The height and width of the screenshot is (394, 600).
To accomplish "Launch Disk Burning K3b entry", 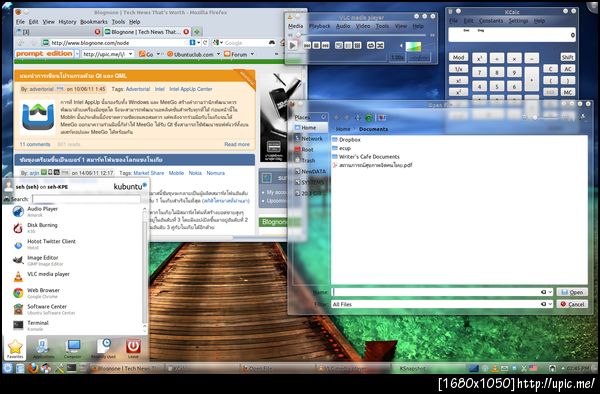I will coord(77,228).
